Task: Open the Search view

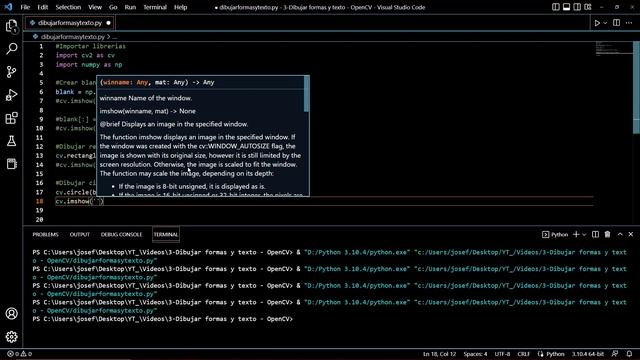Action: pos(11,49)
